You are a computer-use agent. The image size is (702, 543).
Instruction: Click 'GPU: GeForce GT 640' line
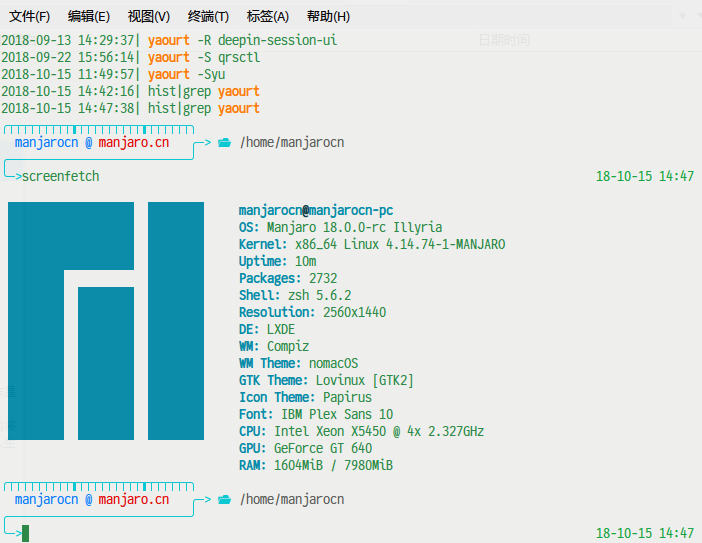click(305, 449)
